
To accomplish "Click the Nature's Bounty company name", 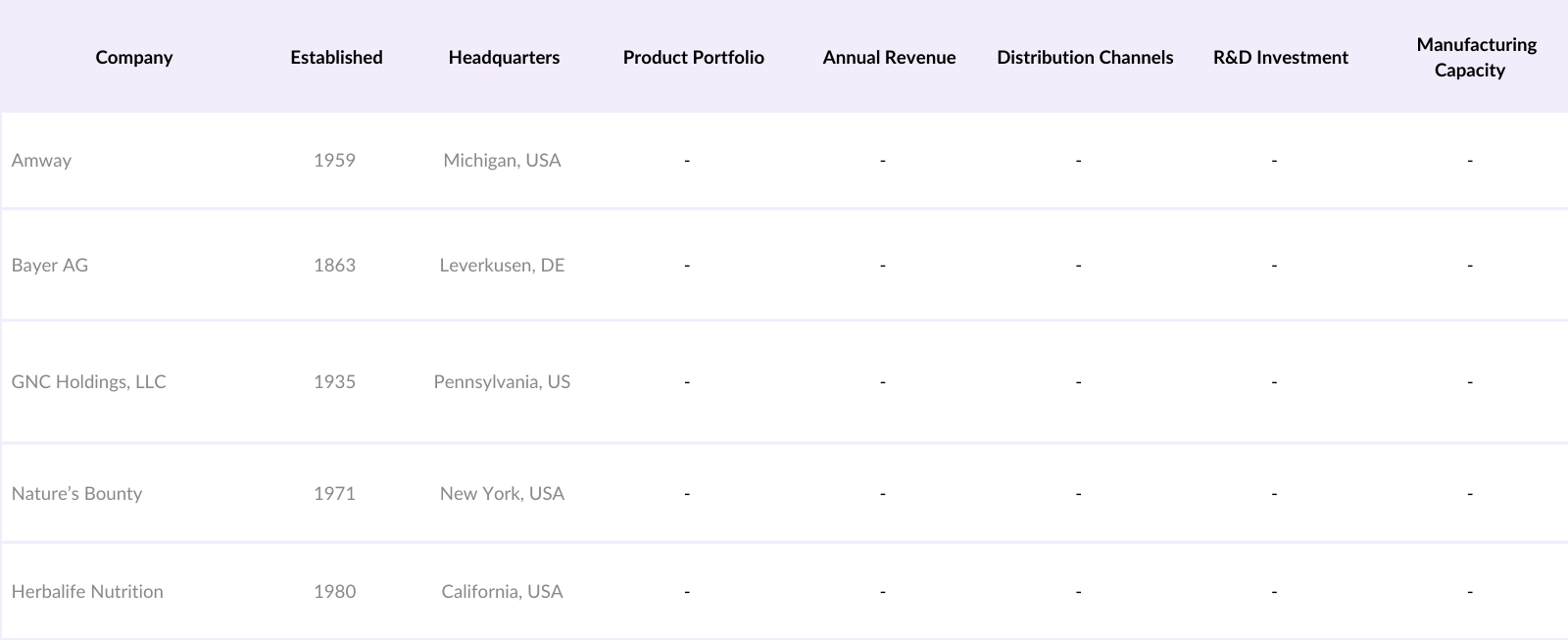I will point(76,493).
